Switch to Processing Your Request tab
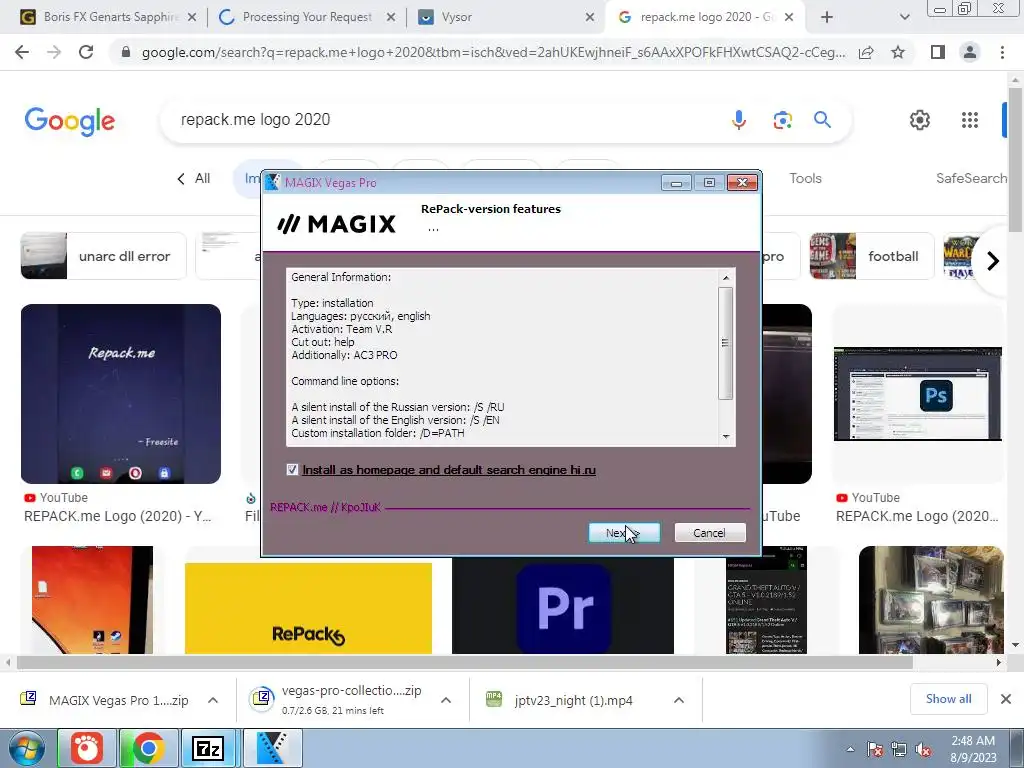Image resolution: width=1024 pixels, height=768 pixels. 307,17
